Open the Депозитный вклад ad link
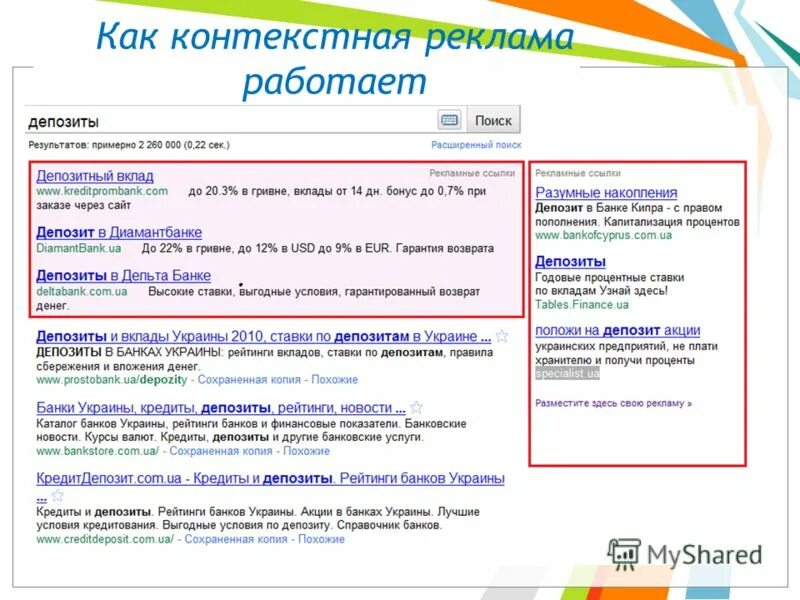 click(95, 176)
